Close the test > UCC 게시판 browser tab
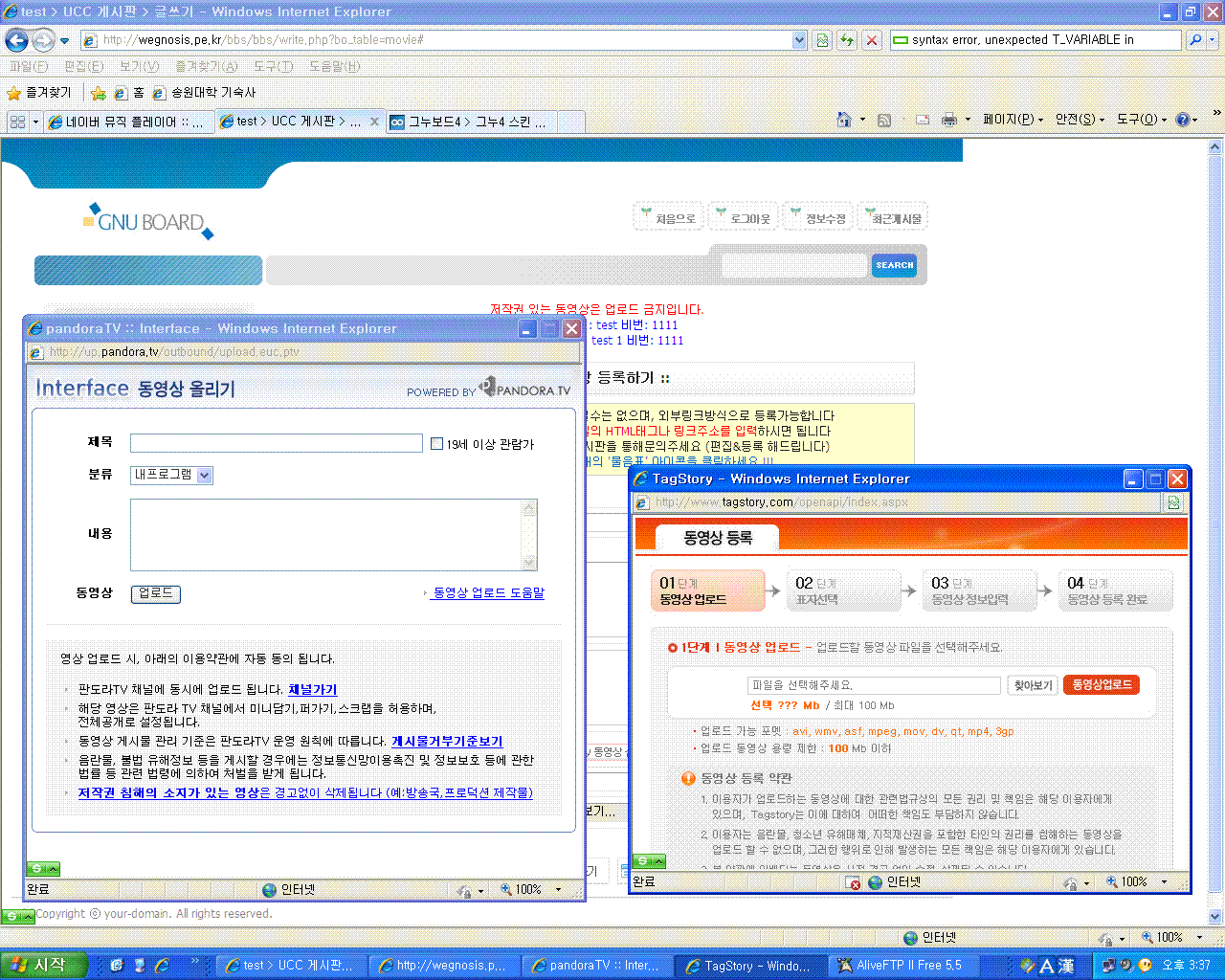 tap(374, 122)
